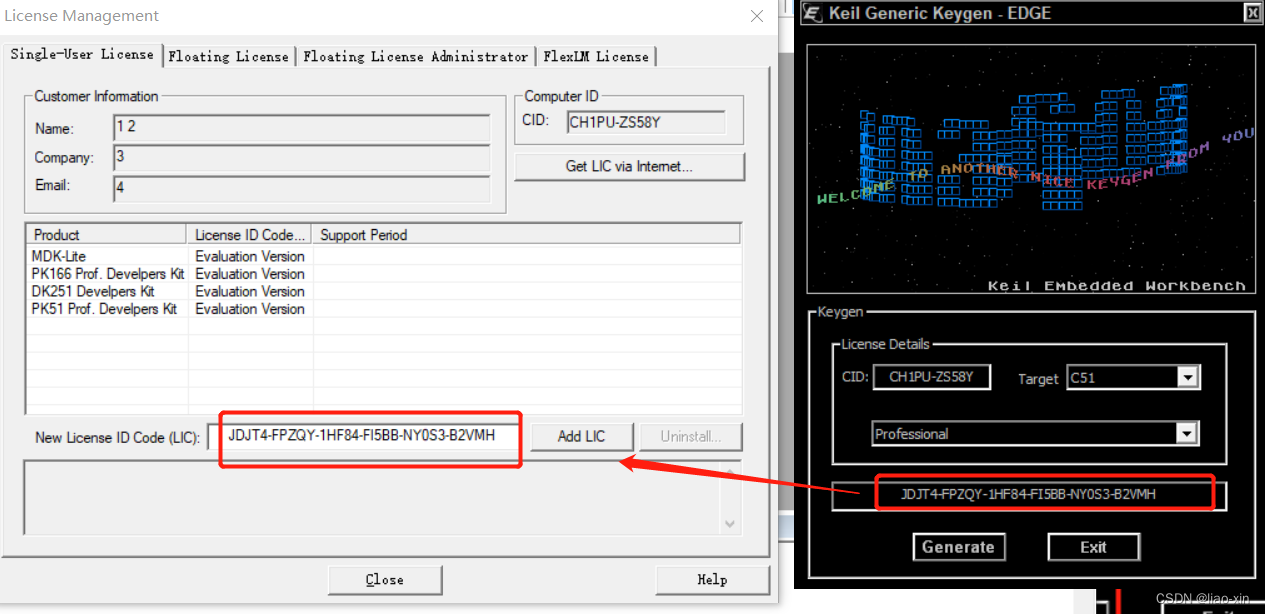Click the Email input field
The height and width of the screenshot is (614, 1265).
click(x=300, y=185)
